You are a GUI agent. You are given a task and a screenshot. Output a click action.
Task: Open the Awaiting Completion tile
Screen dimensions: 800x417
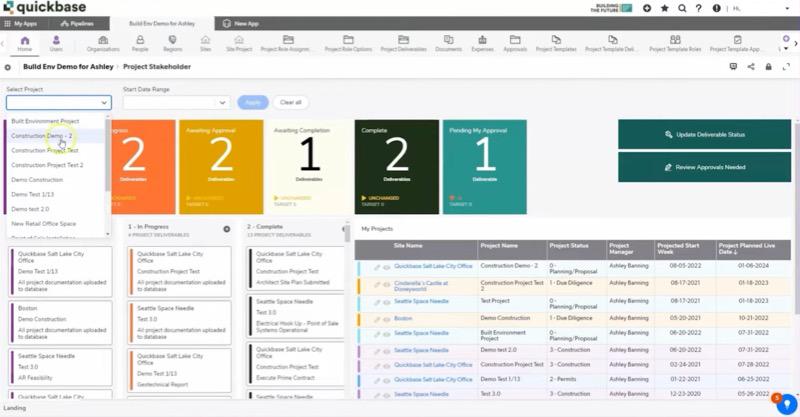(309, 167)
